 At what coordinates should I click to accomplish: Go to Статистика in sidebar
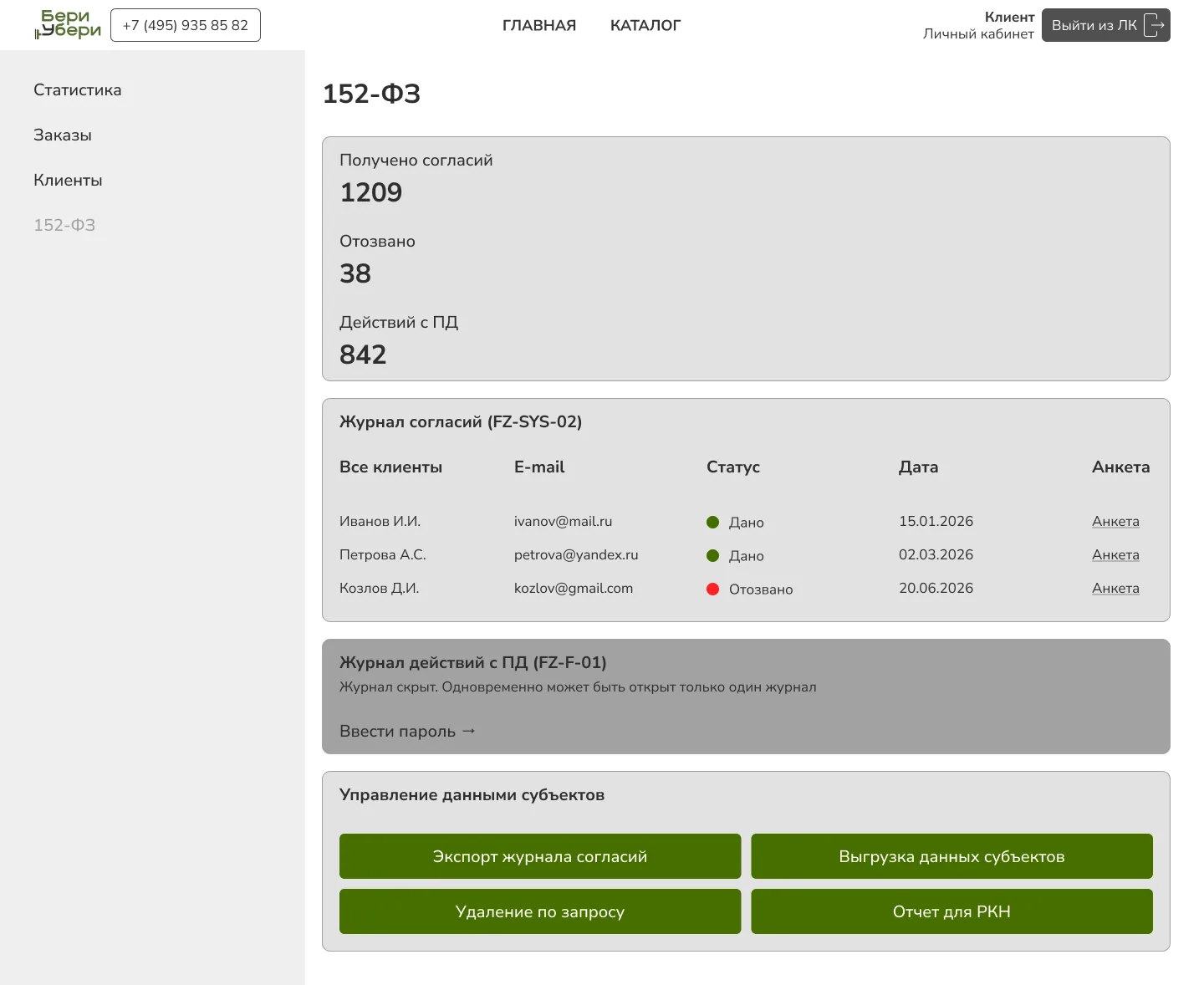[78, 89]
